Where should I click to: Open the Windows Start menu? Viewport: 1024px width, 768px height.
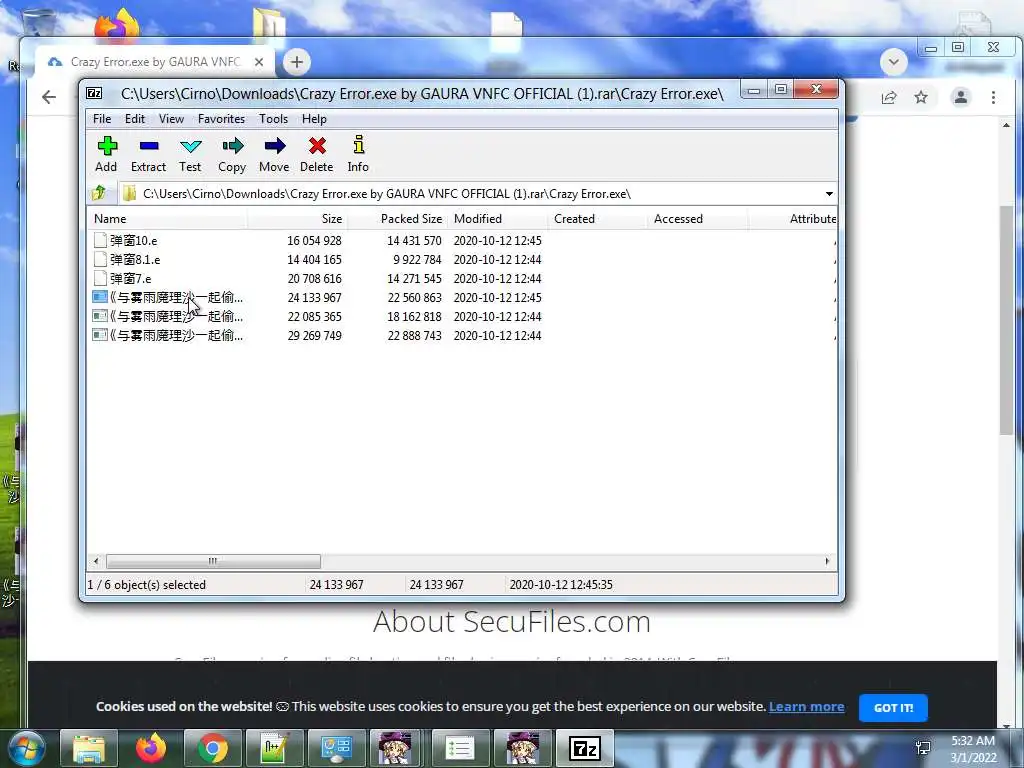point(25,748)
